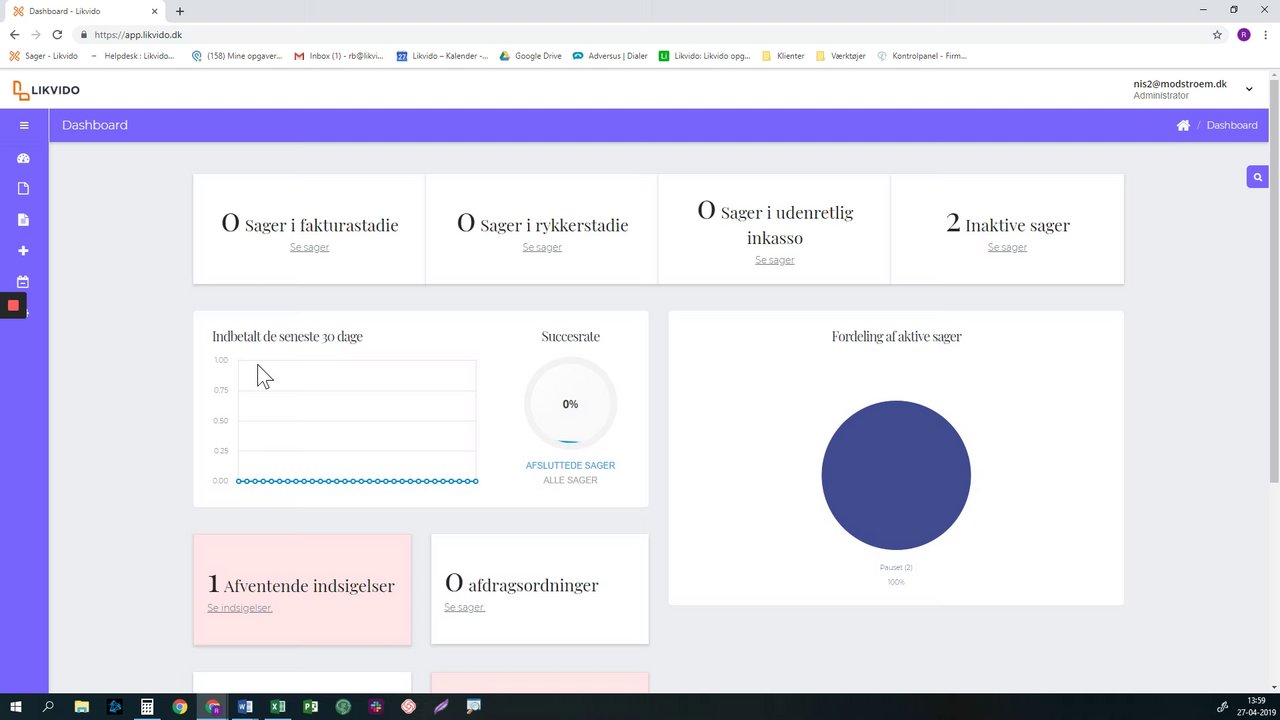
Task: Open File Explorer from taskbar
Action: tap(82, 706)
